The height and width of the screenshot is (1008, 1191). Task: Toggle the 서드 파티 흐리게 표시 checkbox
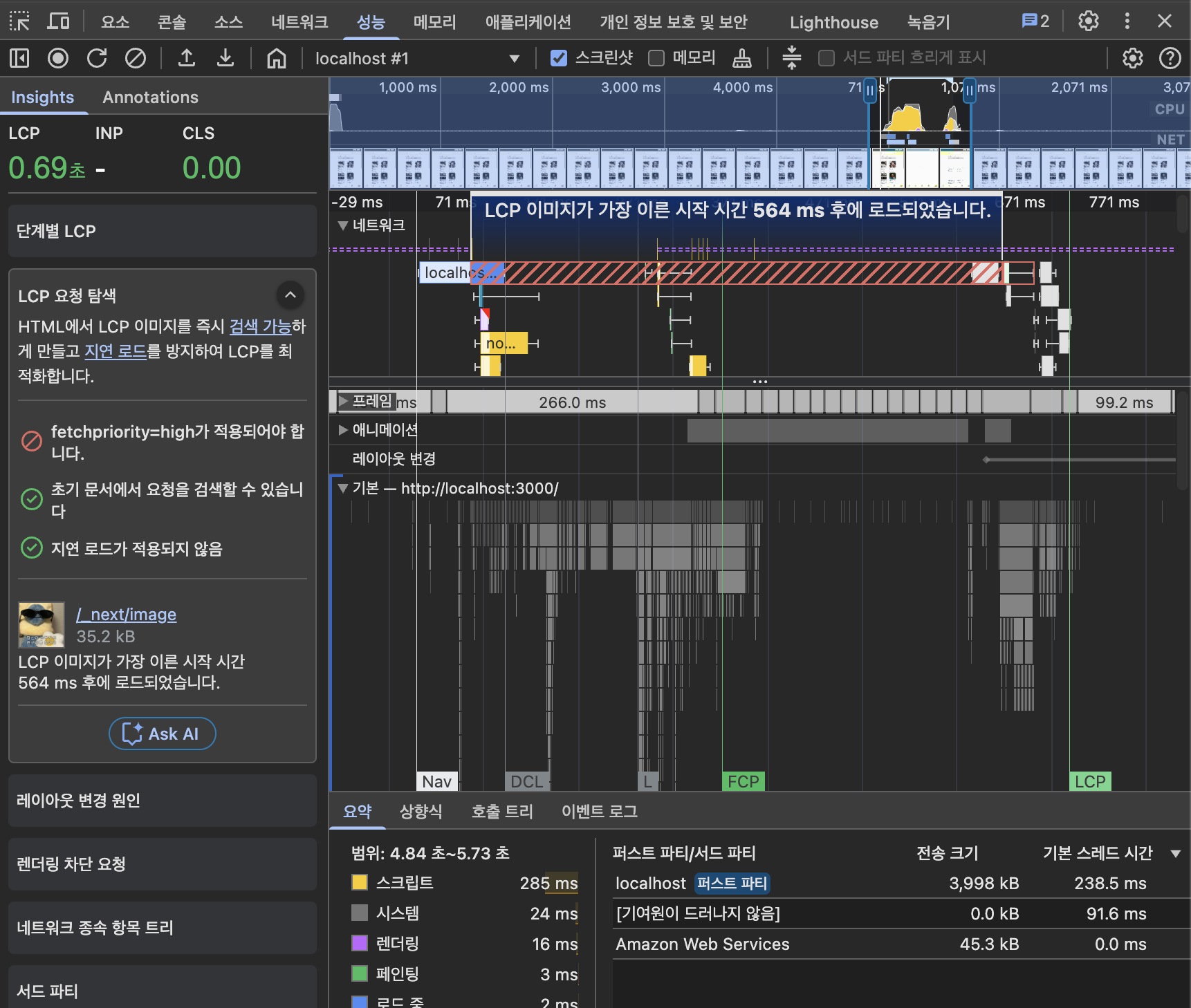[x=826, y=59]
